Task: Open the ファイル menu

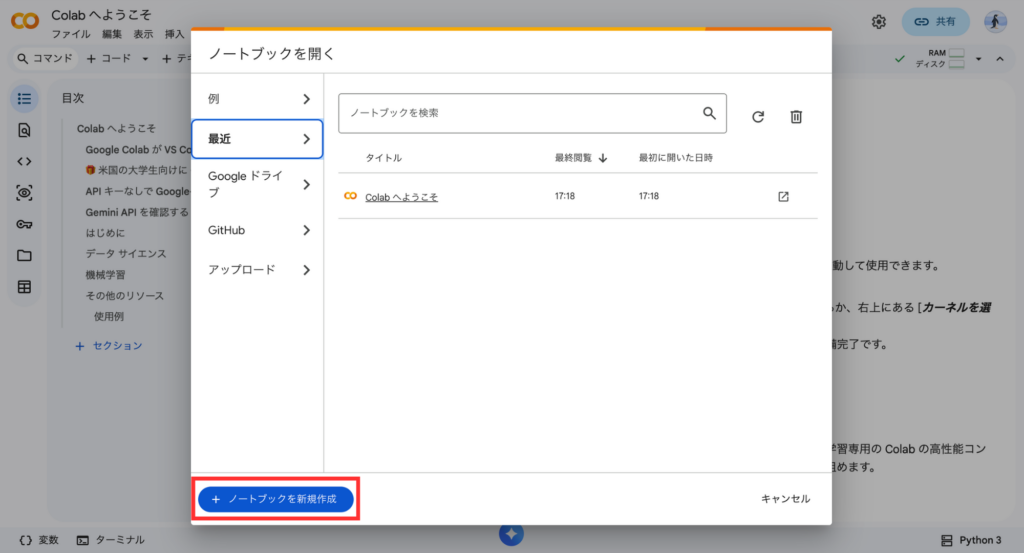Action: click(71, 35)
